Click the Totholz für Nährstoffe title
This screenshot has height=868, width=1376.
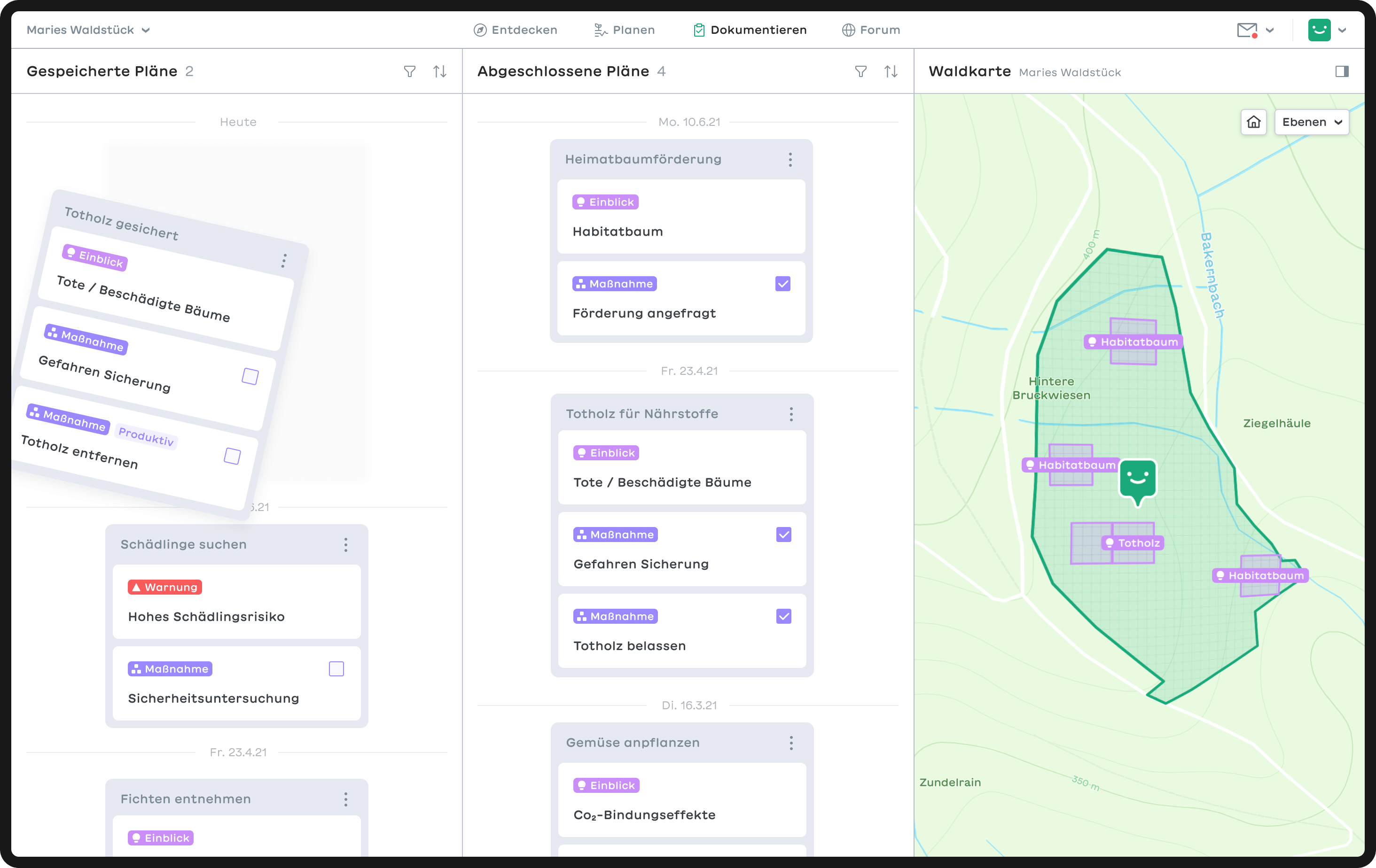(x=642, y=414)
